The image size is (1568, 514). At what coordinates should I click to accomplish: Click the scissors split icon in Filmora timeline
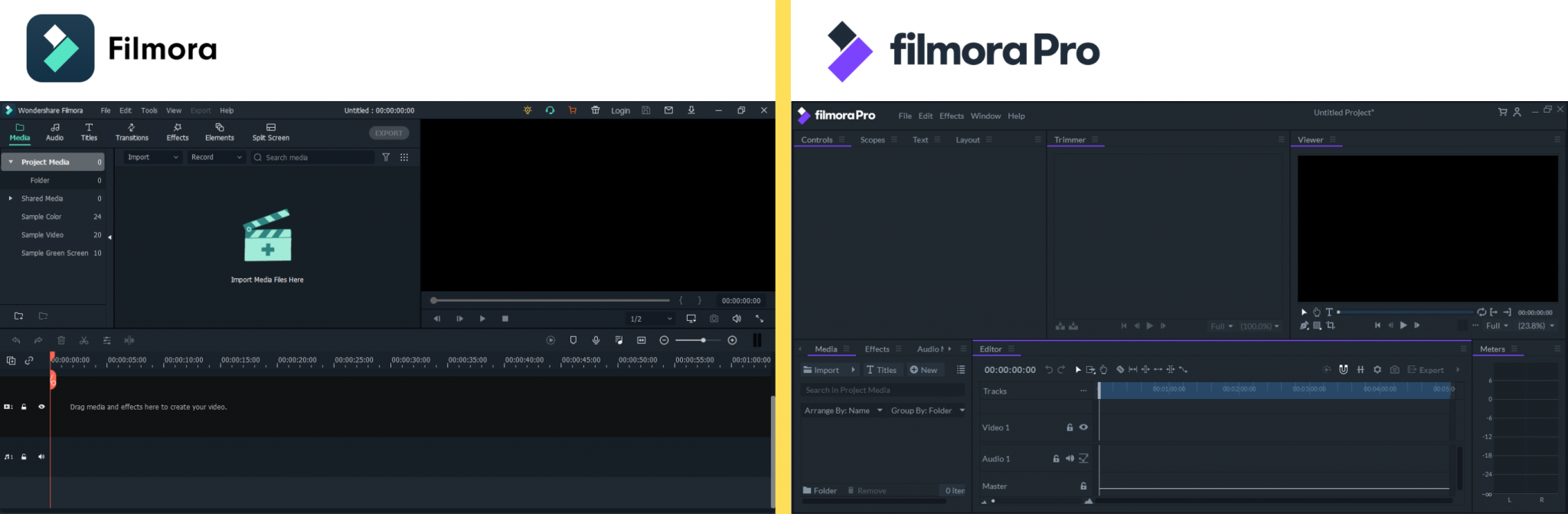pyautogui.click(x=84, y=340)
